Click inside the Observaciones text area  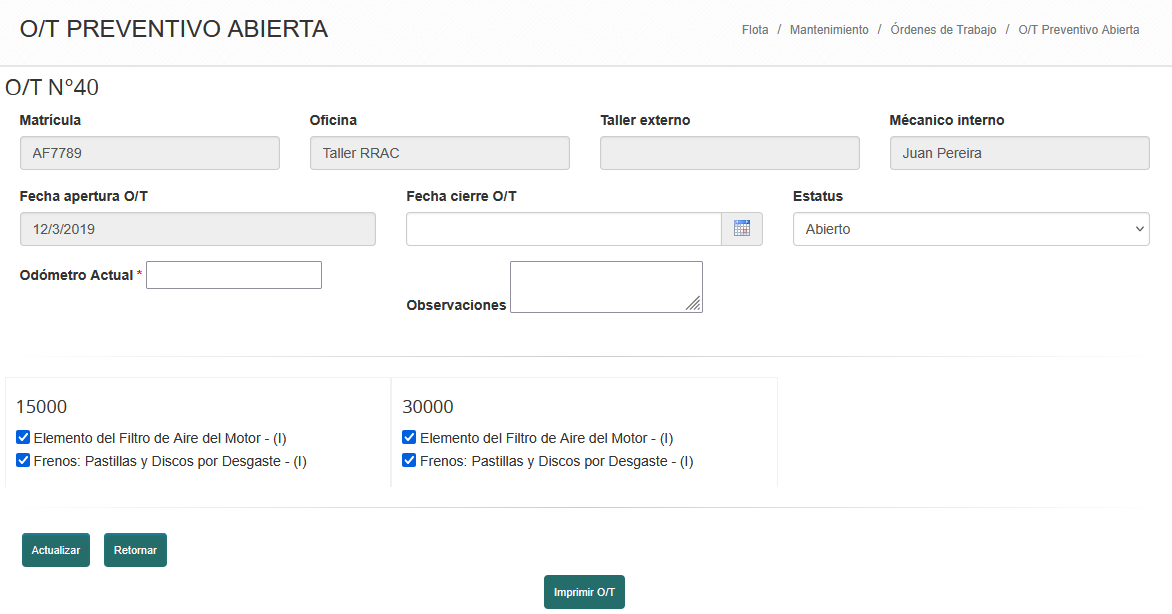coord(606,287)
